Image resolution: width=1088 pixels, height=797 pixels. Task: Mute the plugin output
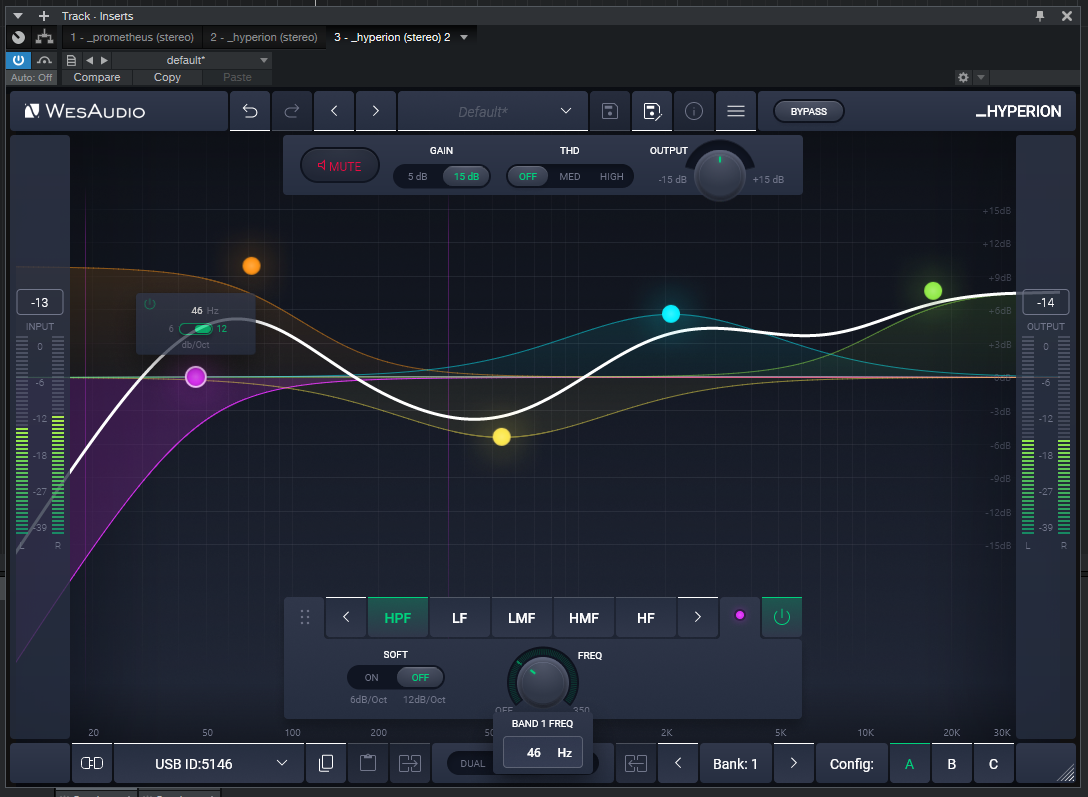(340, 165)
